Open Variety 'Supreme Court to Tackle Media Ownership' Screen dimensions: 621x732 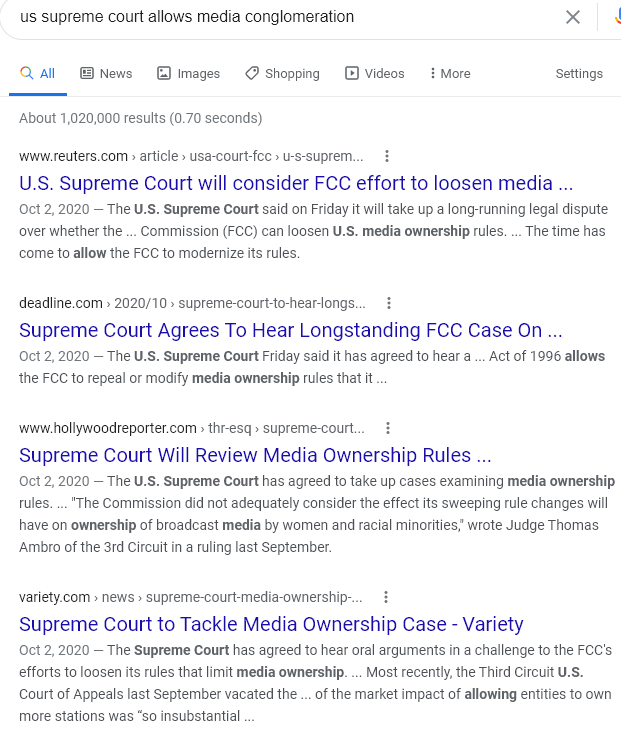[x=271, y=624]
